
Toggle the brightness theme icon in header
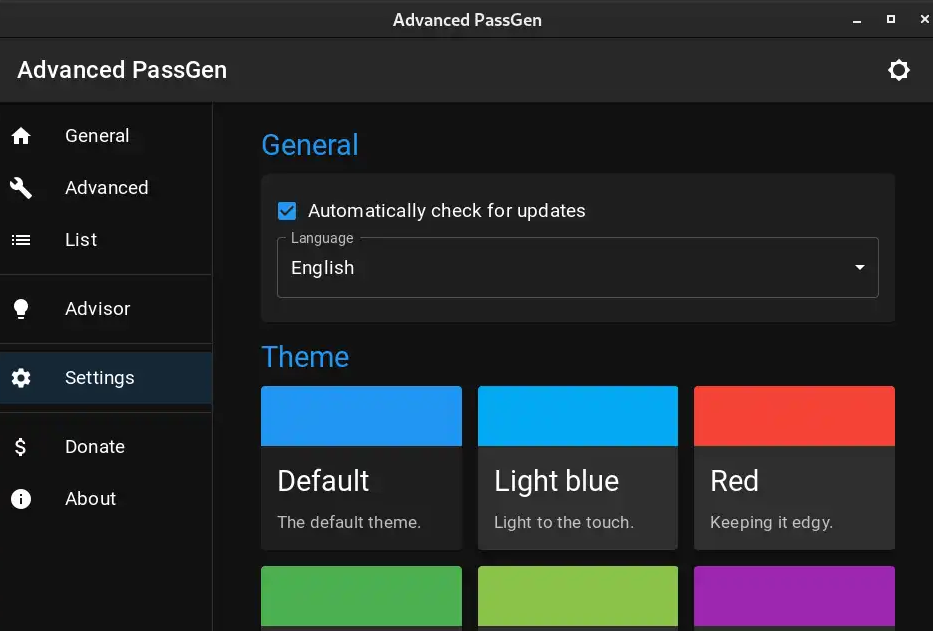click(898, 70)
